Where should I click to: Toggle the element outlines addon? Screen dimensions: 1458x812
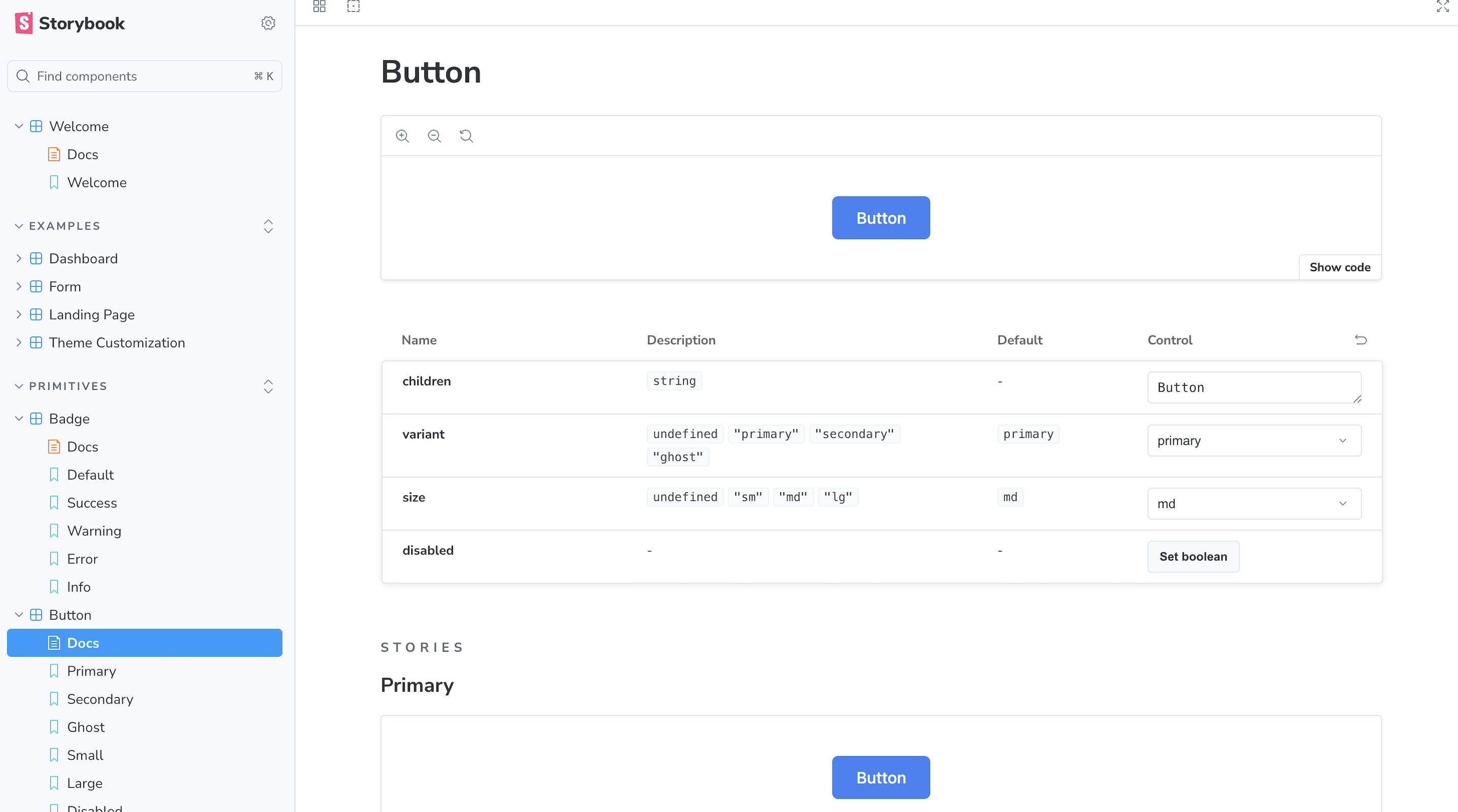tap(353, 7)
